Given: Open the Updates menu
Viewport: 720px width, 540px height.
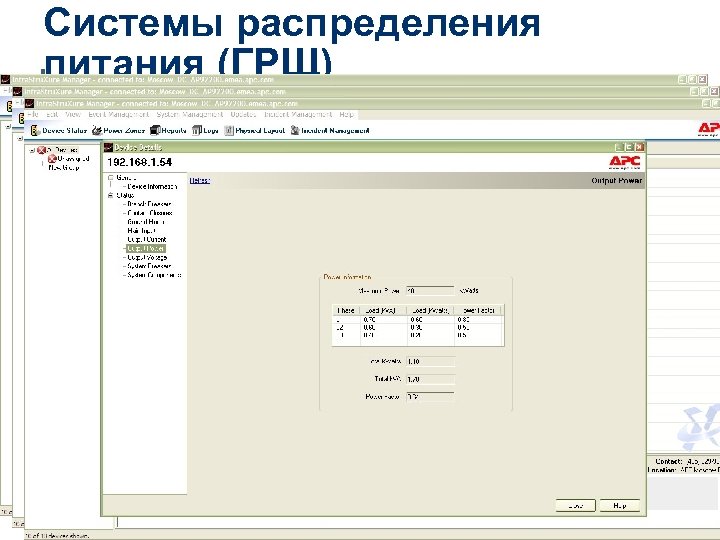Looking at the screenshot, I should coord(243,114).
